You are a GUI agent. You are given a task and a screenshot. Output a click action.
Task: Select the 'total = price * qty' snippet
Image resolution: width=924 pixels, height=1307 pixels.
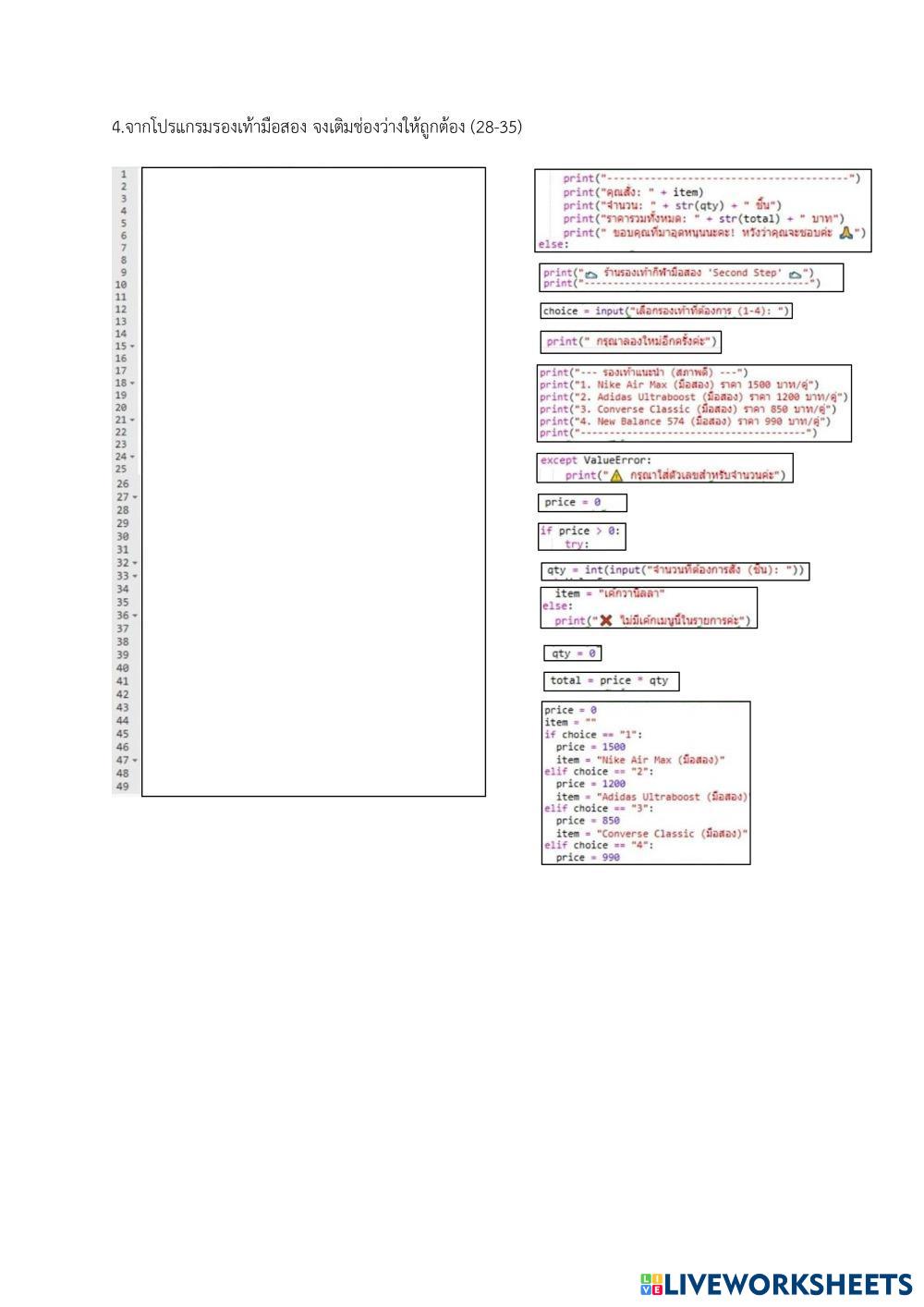click(610, 681)
